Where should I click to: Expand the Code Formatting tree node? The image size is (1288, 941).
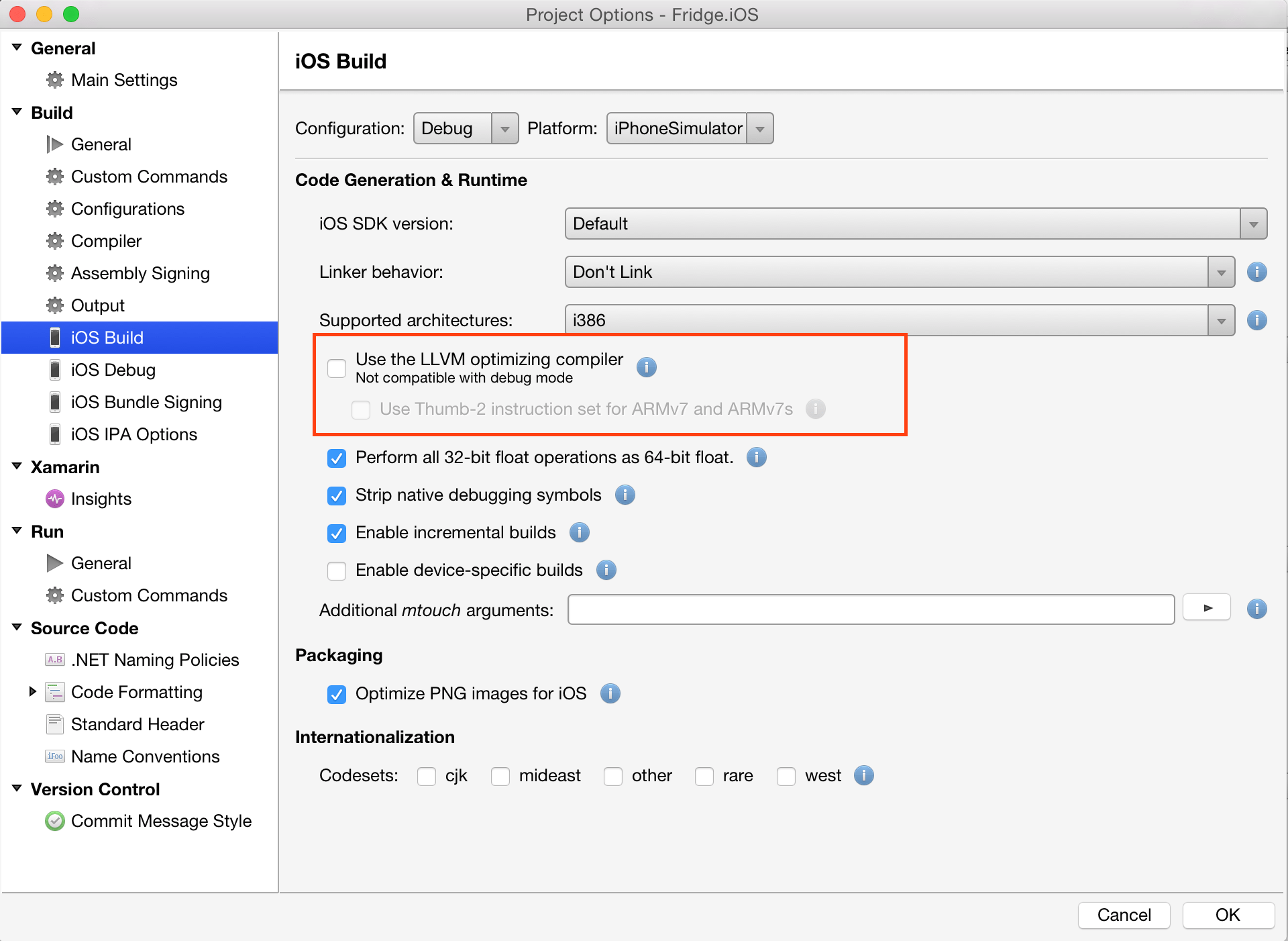pyautogui.click(x=32, y=691)
